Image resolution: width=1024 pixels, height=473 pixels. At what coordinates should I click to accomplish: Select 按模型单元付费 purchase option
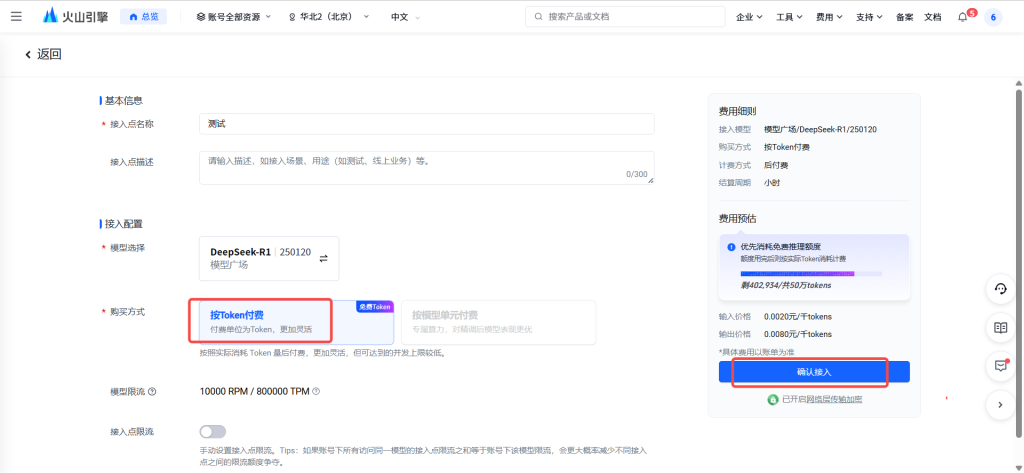pos(498,322)
